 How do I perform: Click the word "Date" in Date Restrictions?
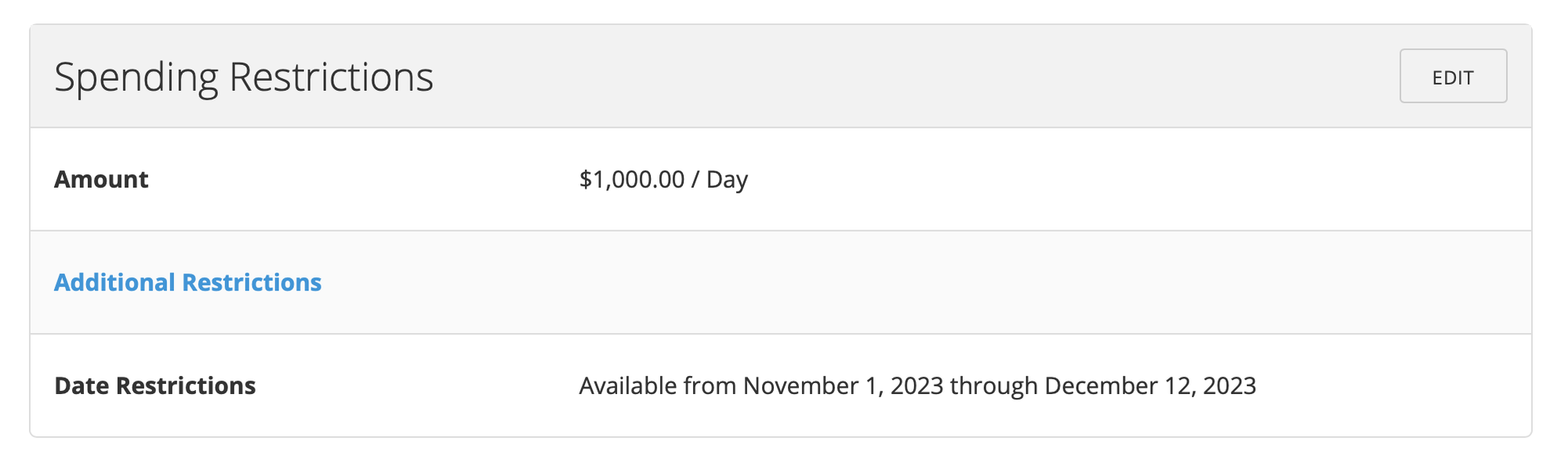coord(82,385)
